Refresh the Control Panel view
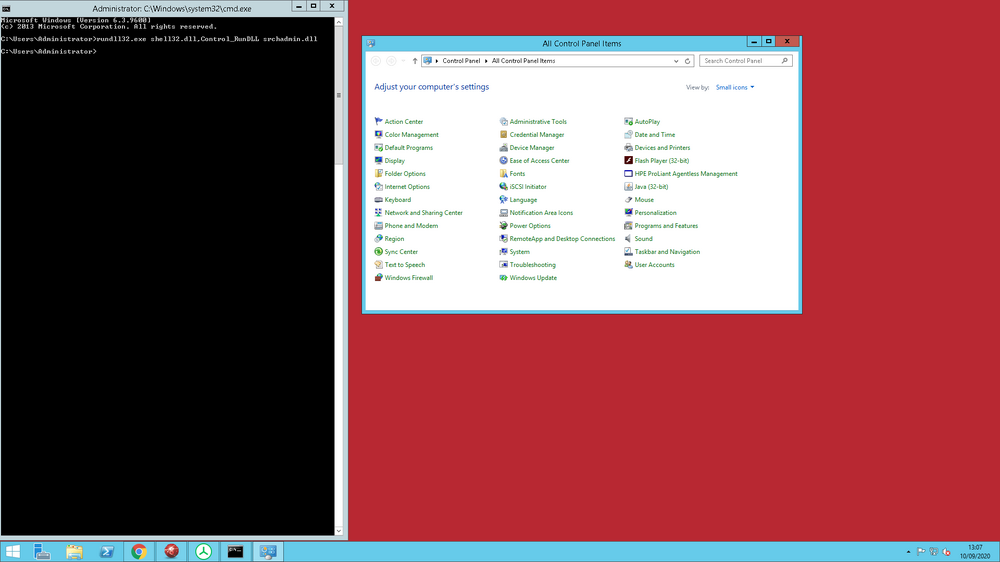Image resolution: width=1000 pixels, height=562 pixels. click(688, 61)
